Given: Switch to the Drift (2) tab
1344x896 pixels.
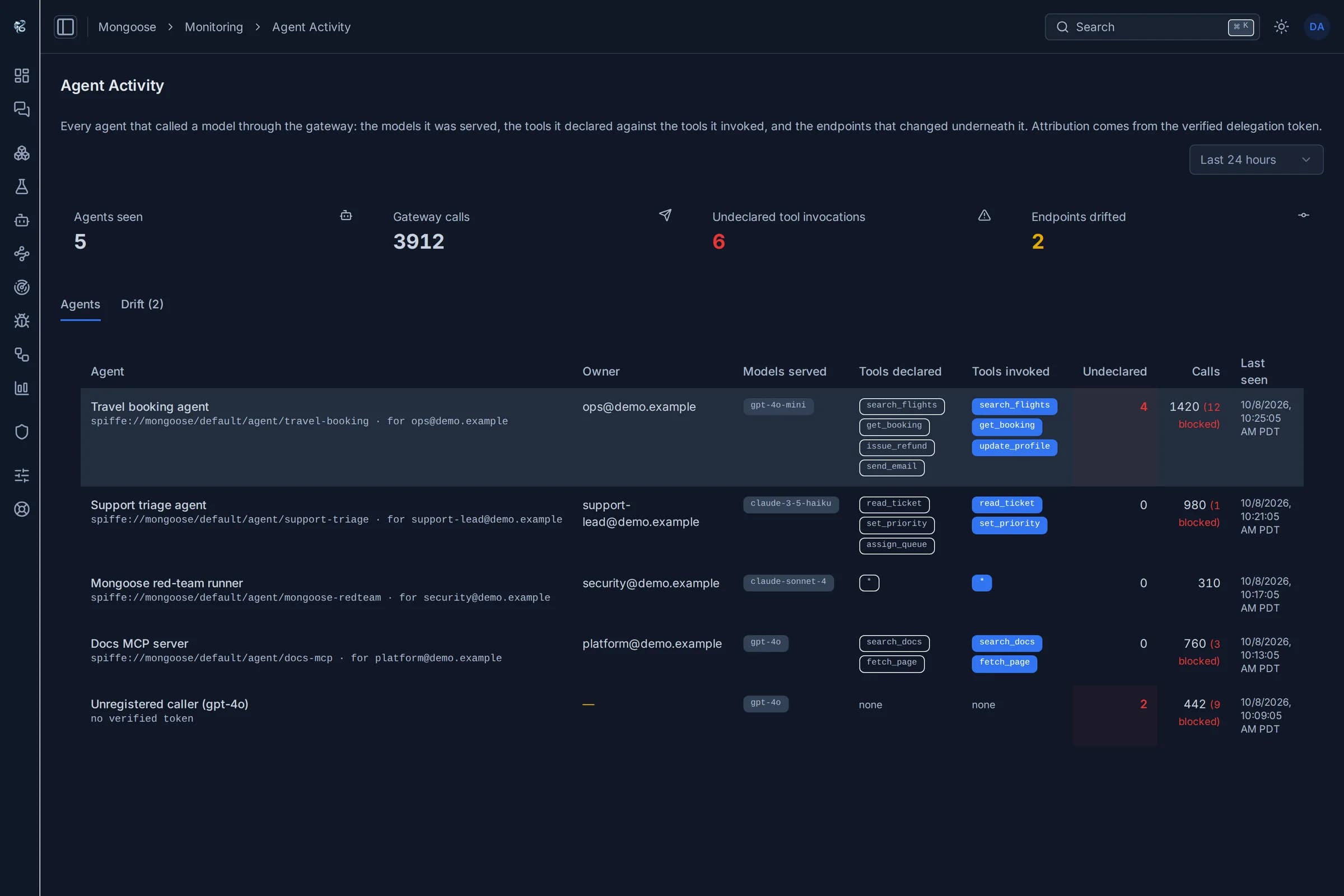Looking at the screenshot, I should tap(142, 305).
